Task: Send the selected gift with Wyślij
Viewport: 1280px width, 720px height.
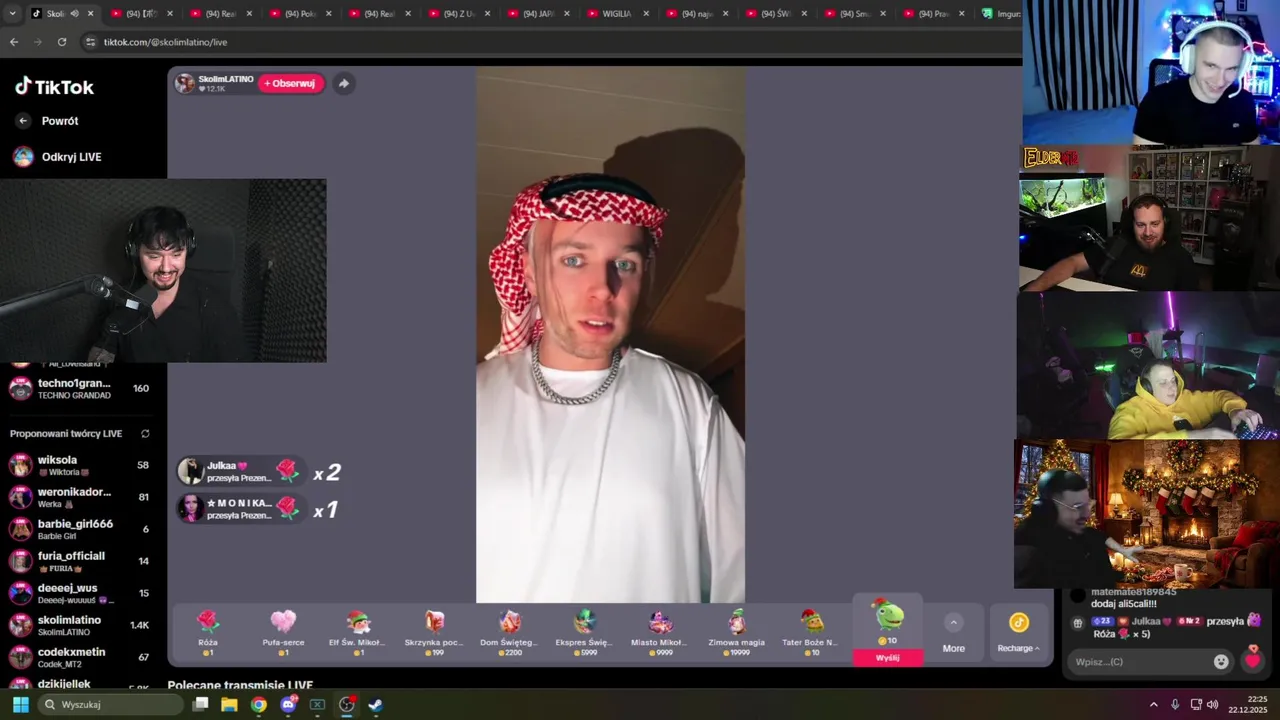Action: coord(887,658)
